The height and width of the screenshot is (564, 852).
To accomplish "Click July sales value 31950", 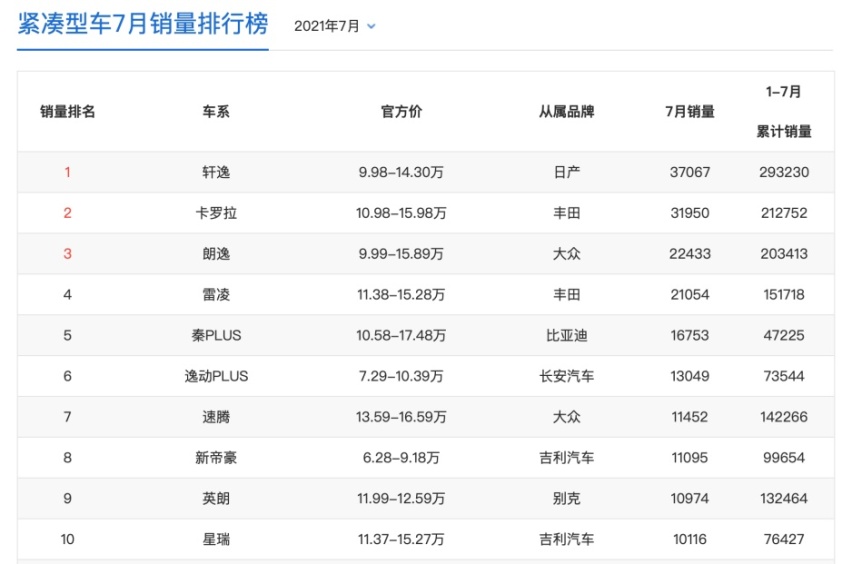I will (690, 213).
